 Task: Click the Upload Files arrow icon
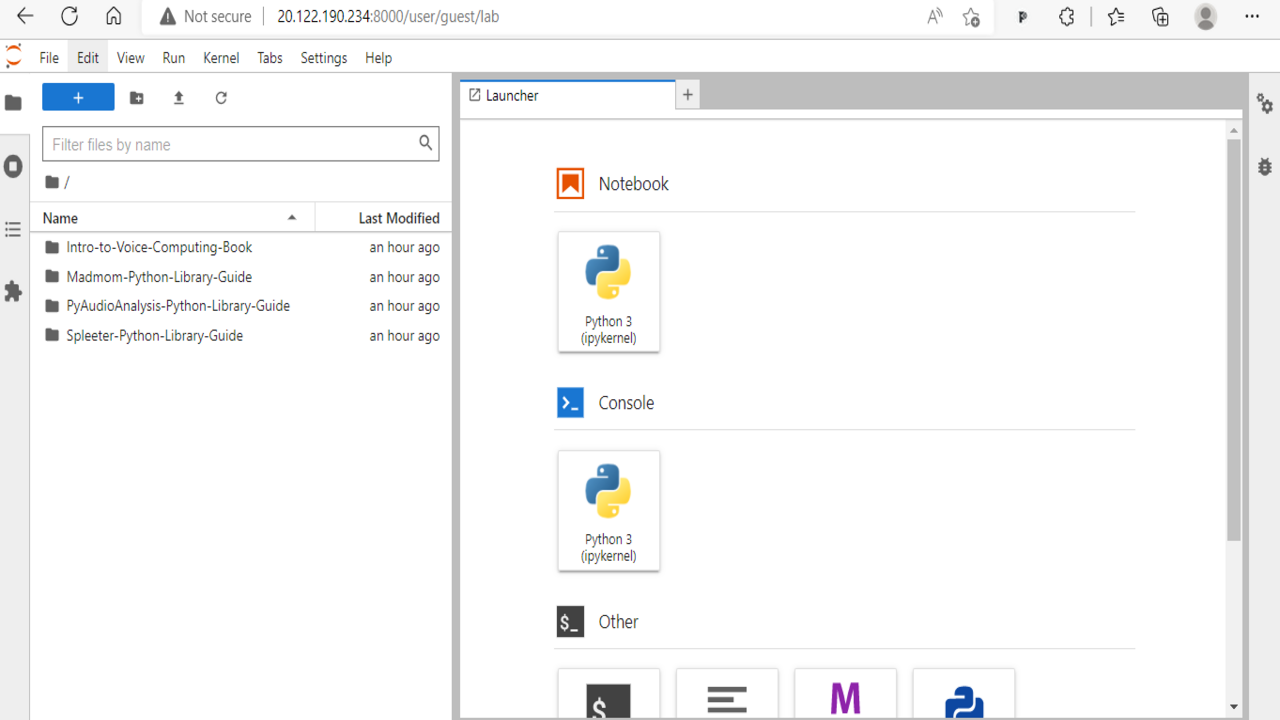[179, 98]
